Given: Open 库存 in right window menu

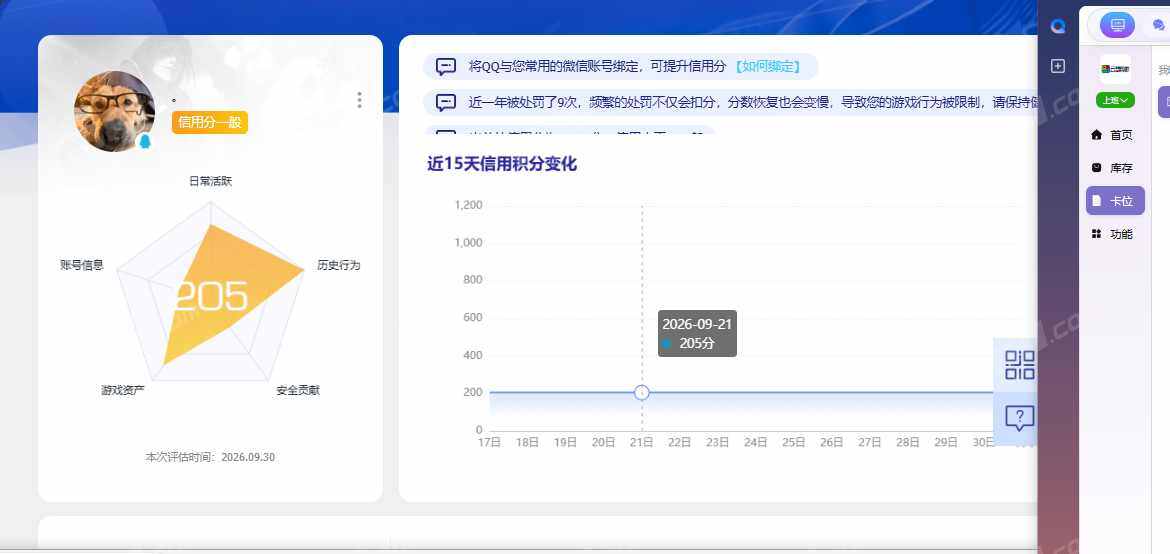Looking at the screenshot, I should [x=1115, y=168].
